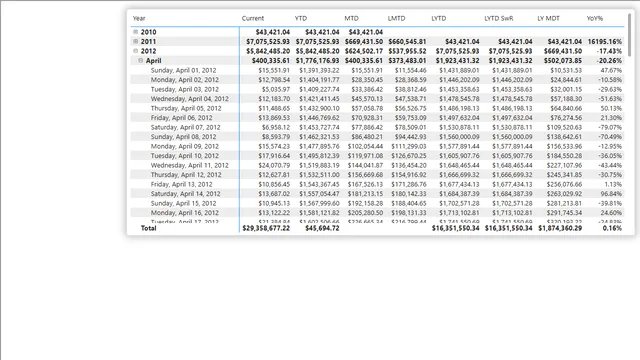The width and height of the screenshot is (640, 360).
Task: Expand the 2011 year row
Action: click(136, 41)
